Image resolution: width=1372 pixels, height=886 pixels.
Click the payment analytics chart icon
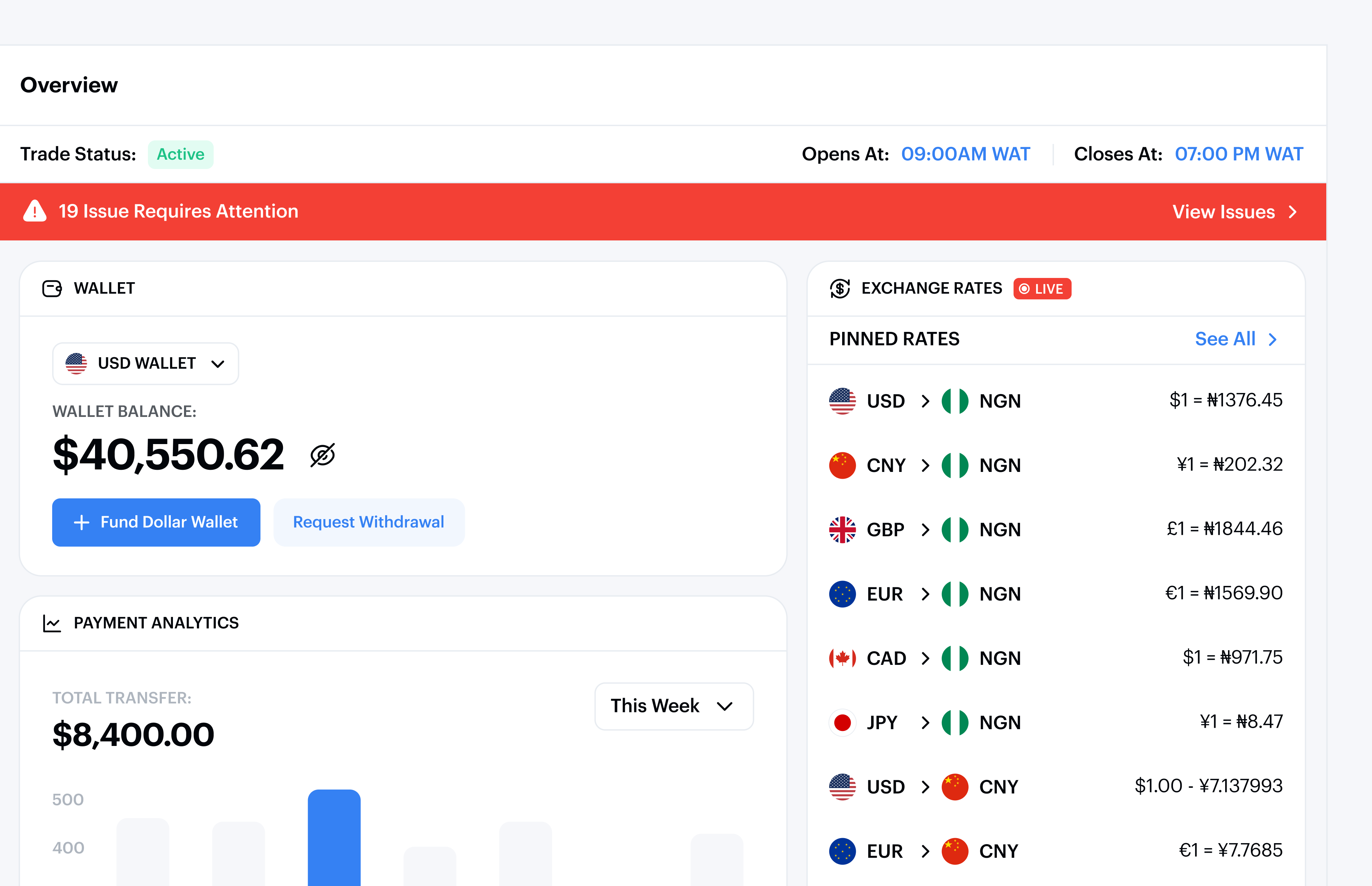point(52,623)
